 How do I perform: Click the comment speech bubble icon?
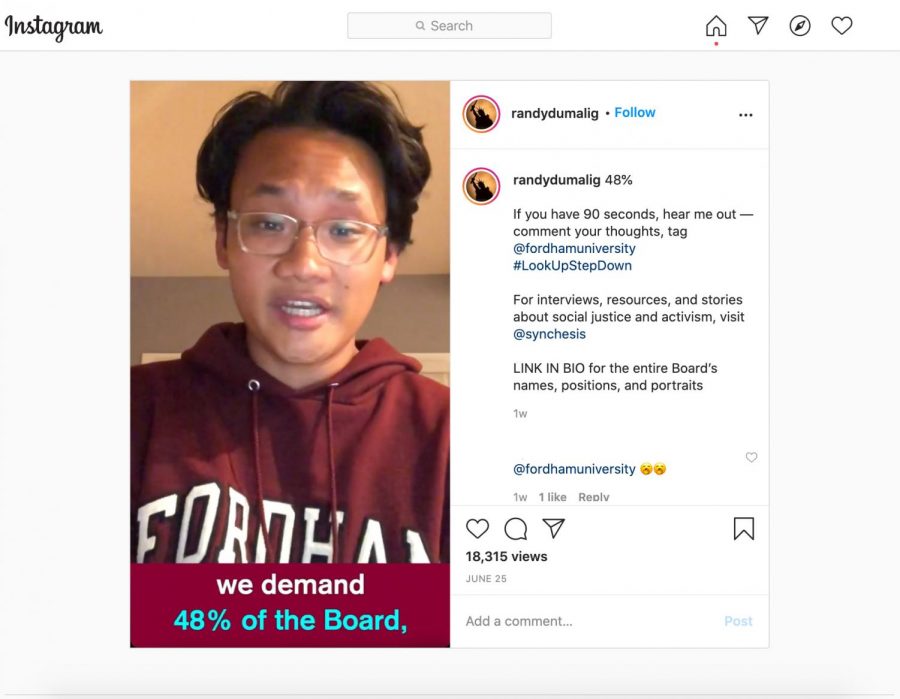(x=515, y=529)
